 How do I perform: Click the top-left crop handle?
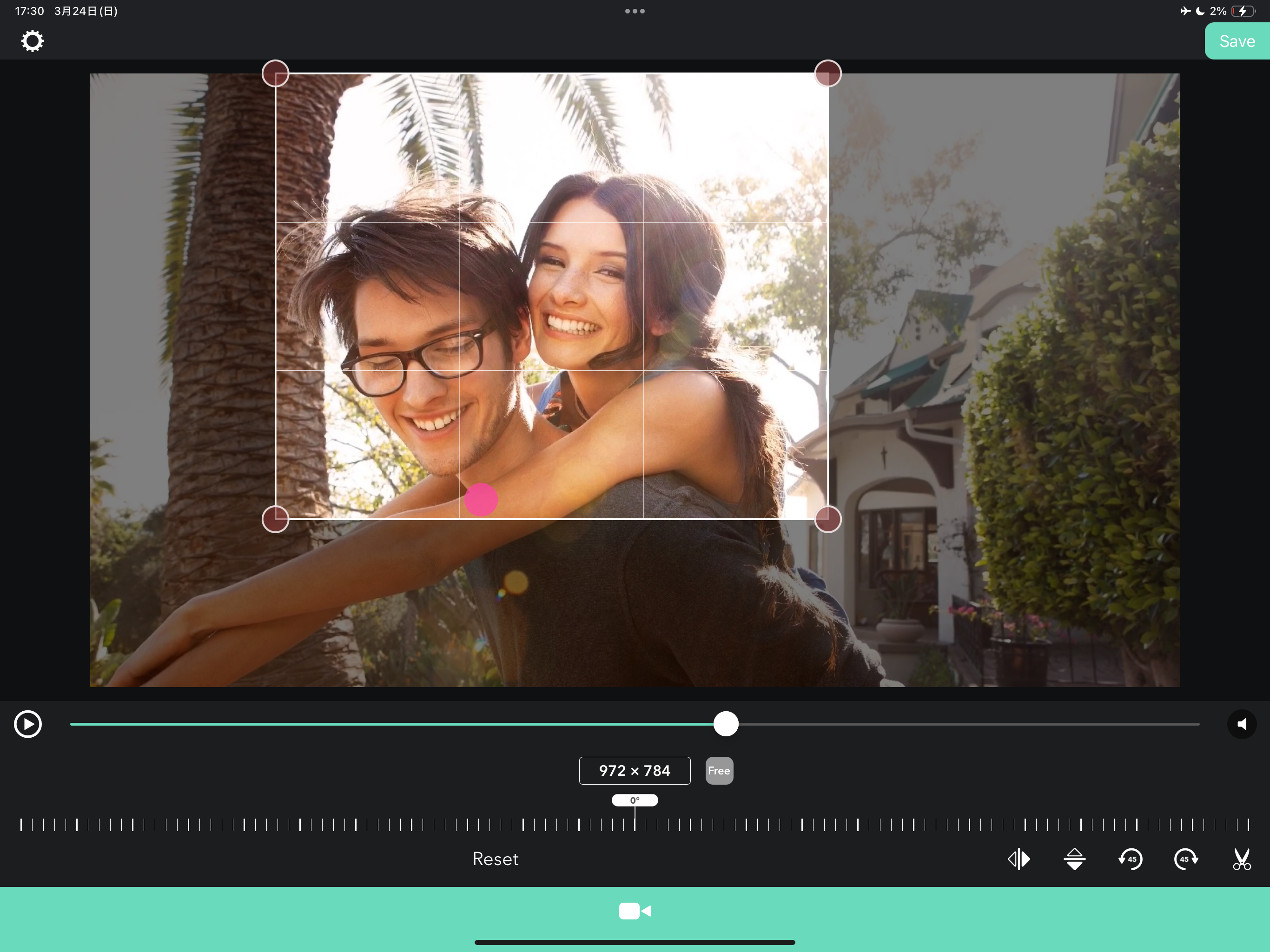(276, 73)
